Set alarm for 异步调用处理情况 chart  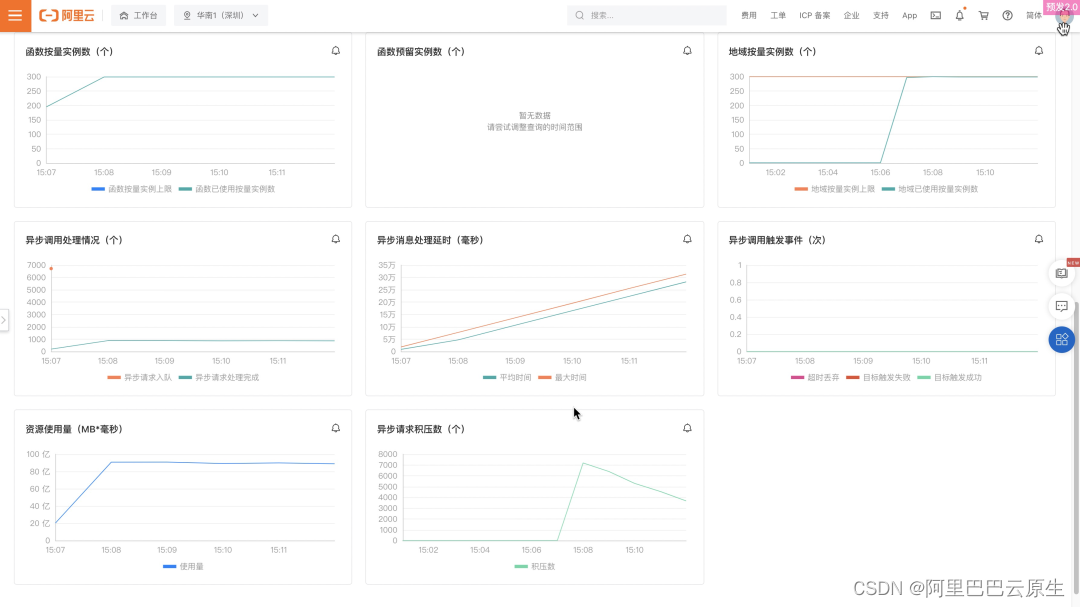[x=335, y=239]
